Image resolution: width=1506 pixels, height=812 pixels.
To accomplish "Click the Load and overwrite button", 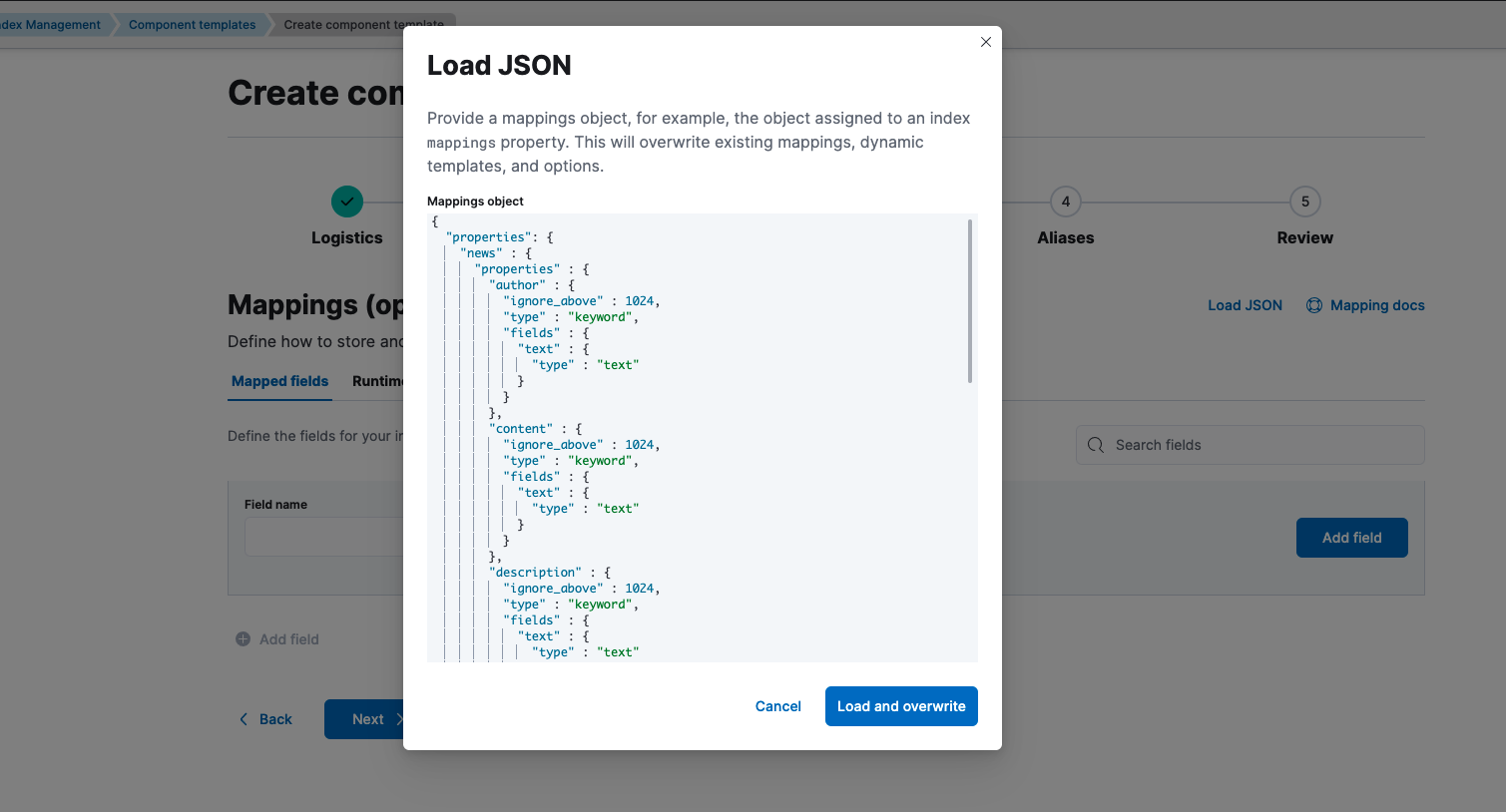I will 900,705.
